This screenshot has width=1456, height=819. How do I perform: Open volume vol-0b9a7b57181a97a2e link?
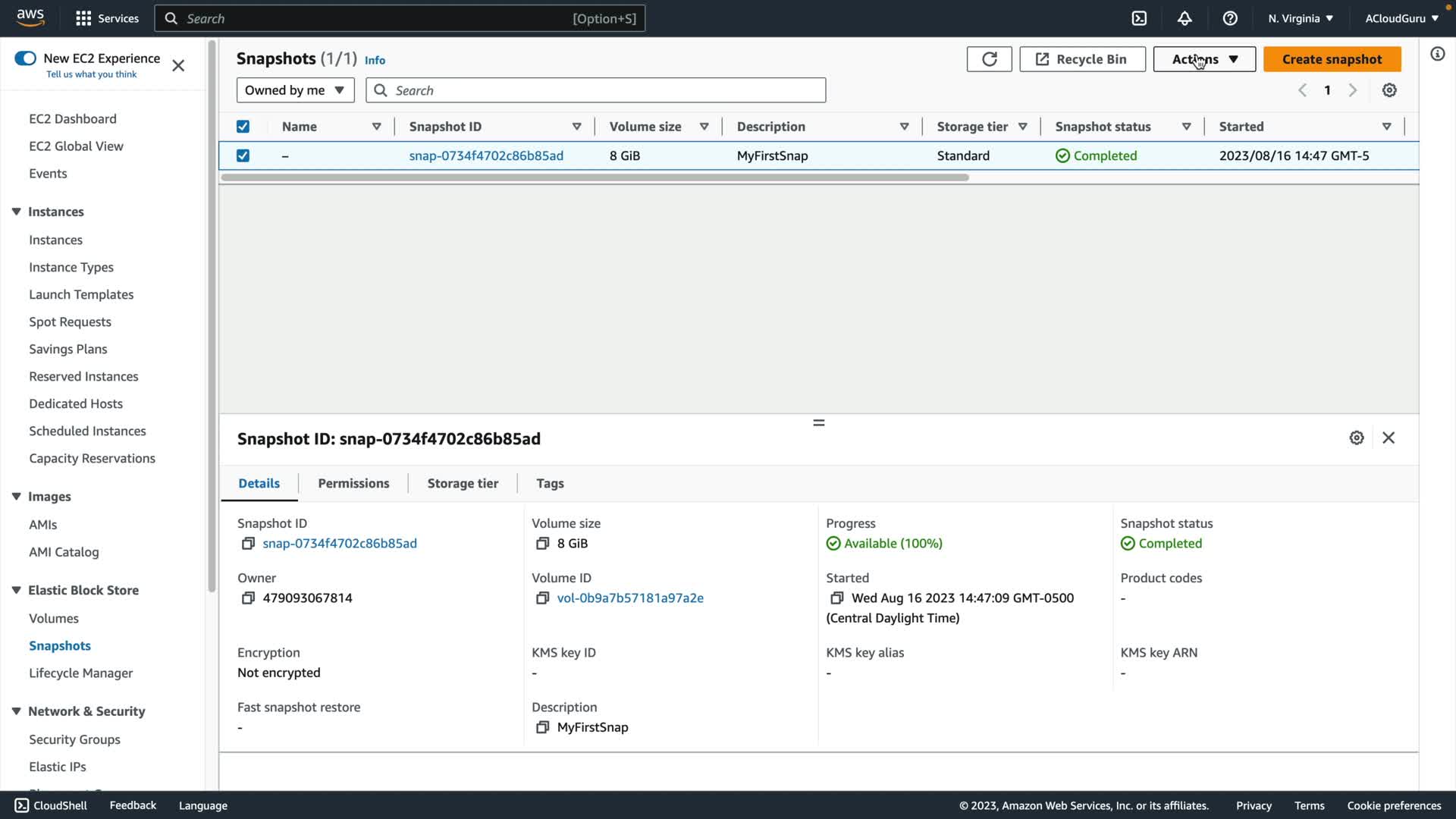pos(630,598)
